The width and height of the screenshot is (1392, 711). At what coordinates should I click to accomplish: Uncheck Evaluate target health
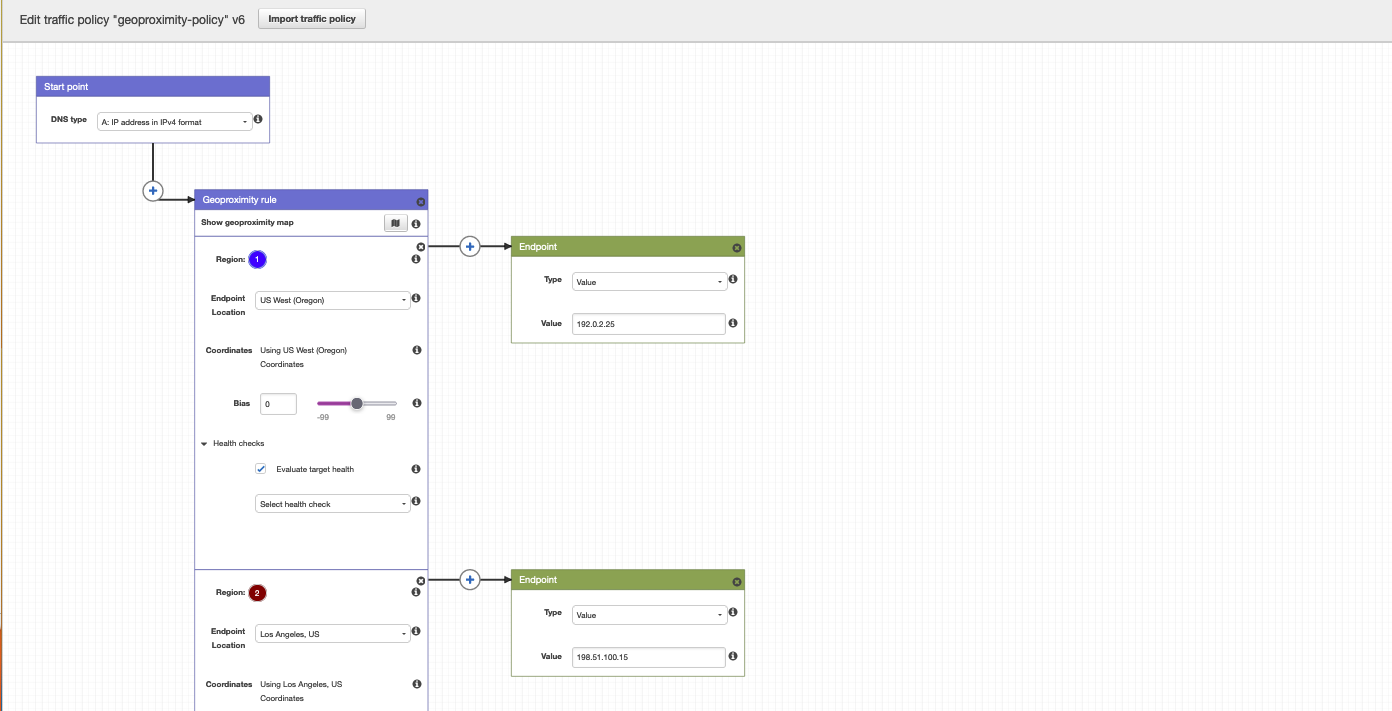[260, 468]
